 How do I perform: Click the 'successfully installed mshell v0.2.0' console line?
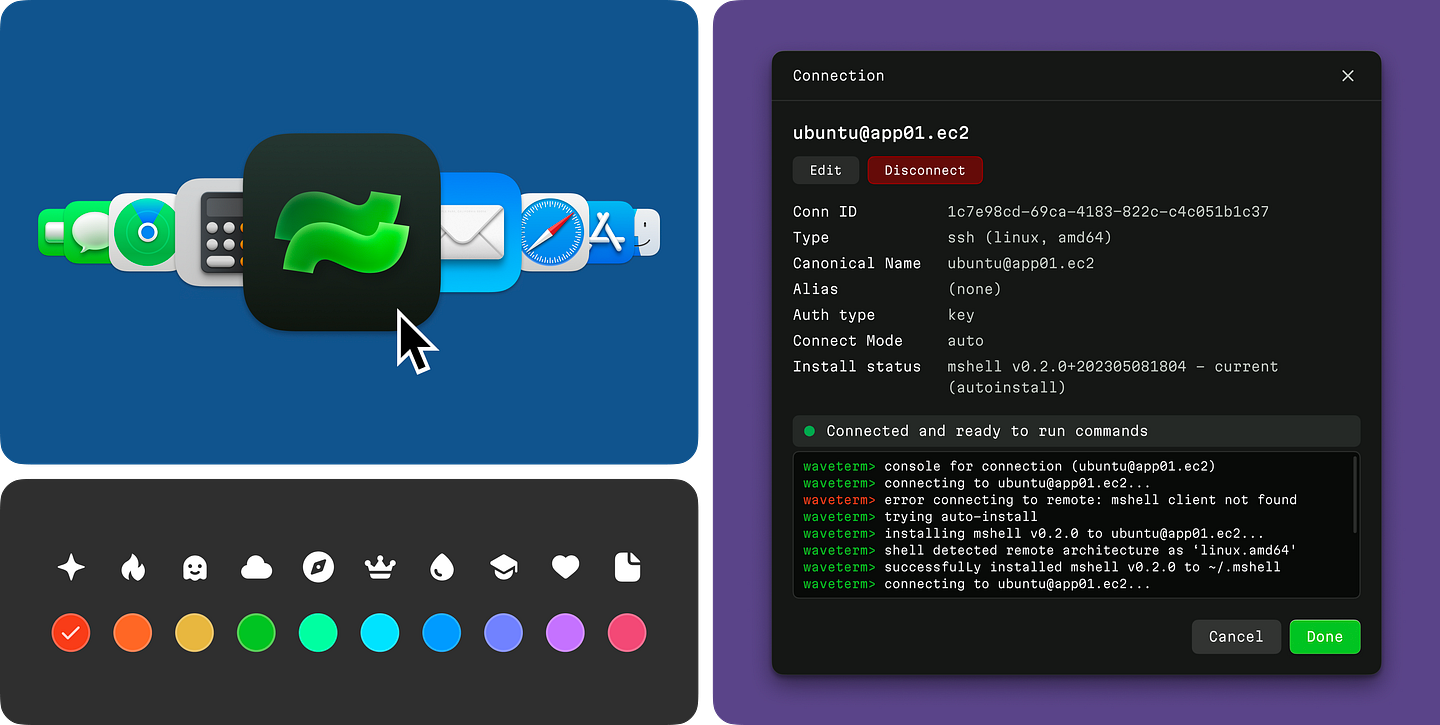click(x=1041, y=567)
